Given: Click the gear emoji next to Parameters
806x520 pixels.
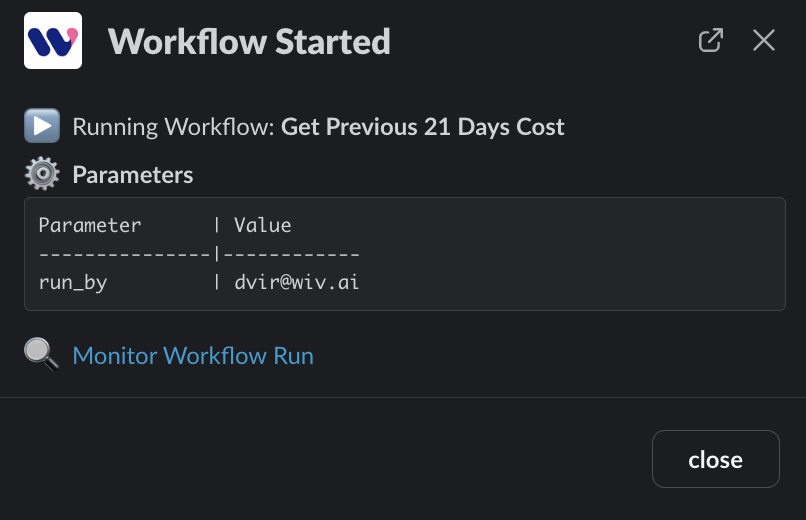Looking at the screenshot, I should 41,175.
